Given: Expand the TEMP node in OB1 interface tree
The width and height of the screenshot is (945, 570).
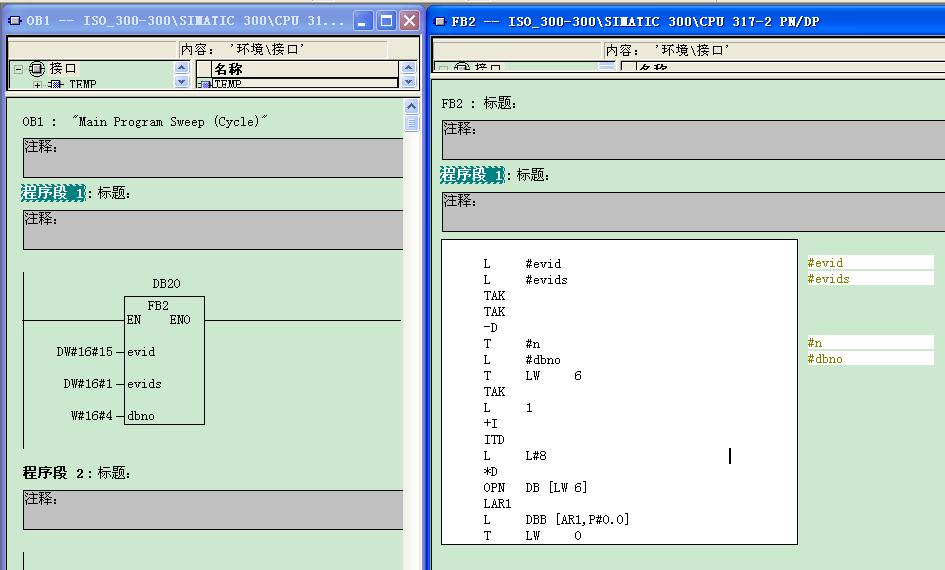Looking at the screenshot, I should pyautogui.click(x=37, y=85).
